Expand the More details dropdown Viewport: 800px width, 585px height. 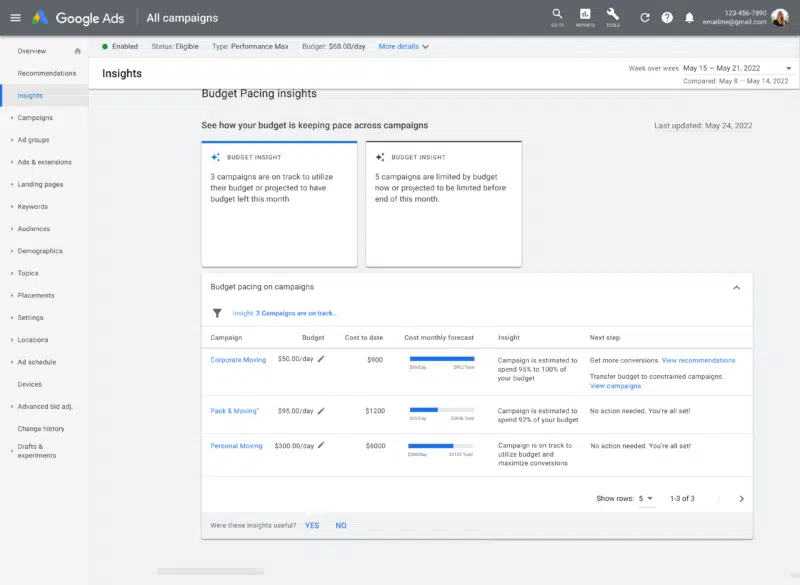404,46
